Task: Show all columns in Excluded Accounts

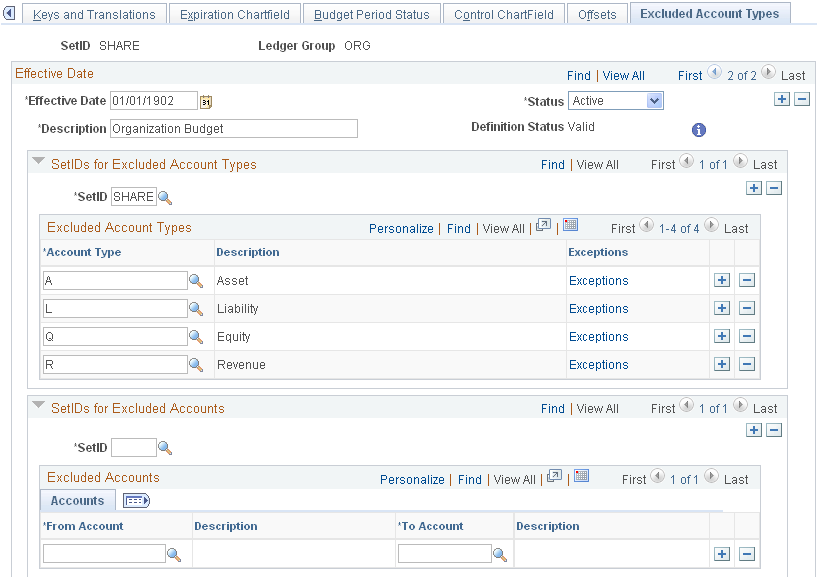Action: point(136,501)
